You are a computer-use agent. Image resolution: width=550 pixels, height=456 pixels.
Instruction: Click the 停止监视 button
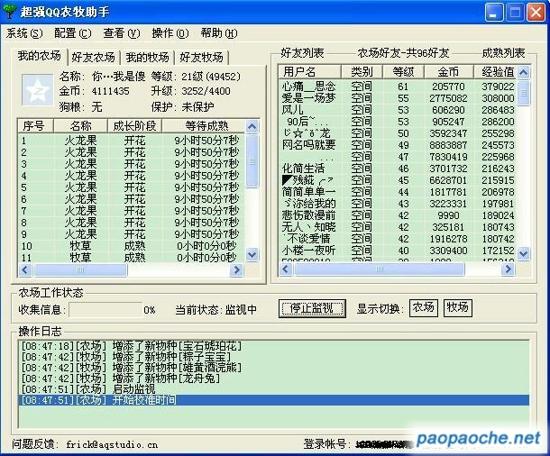click(x=312, y=309)
